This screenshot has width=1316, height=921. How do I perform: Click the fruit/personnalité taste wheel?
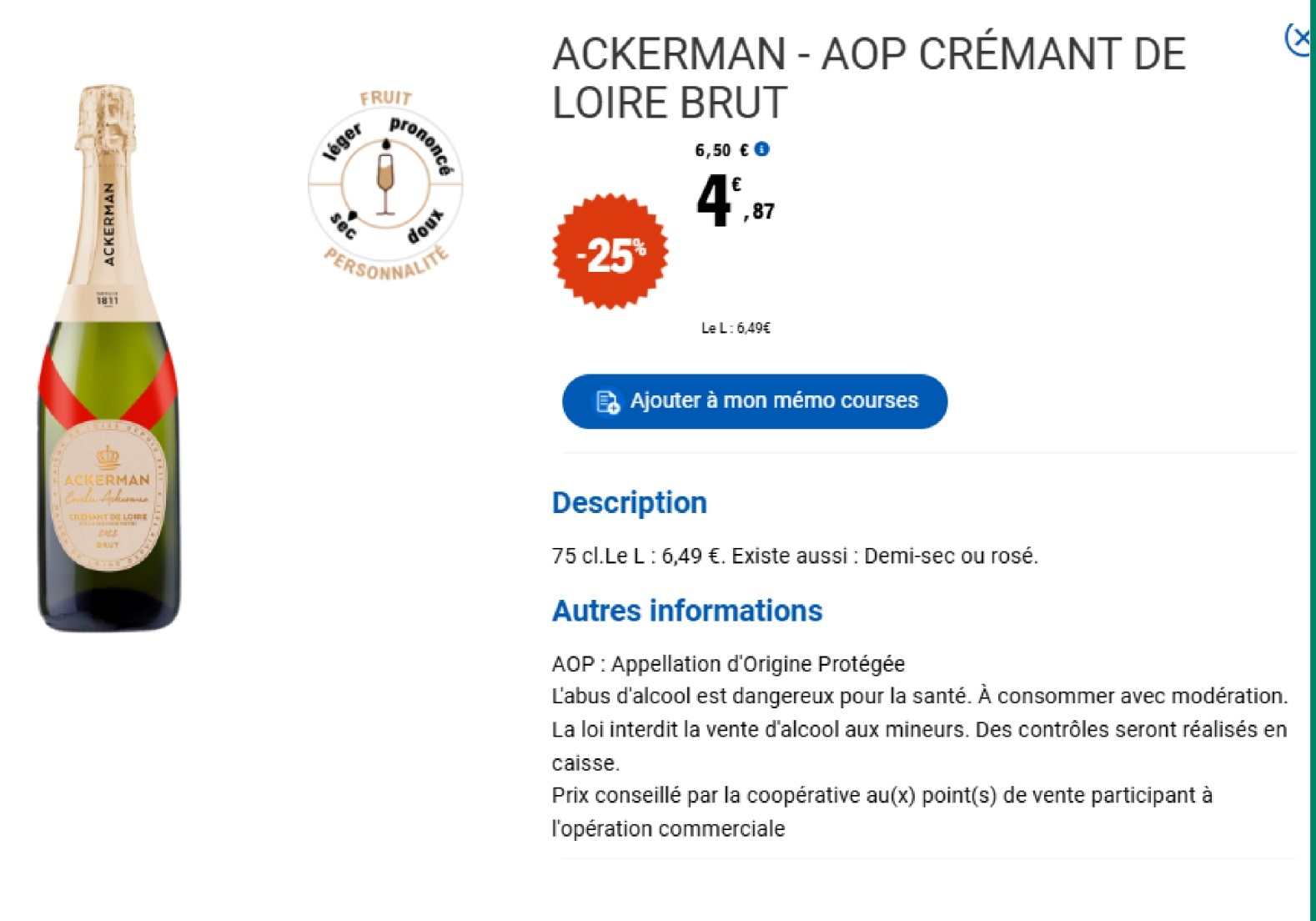(x=385, y=185)
